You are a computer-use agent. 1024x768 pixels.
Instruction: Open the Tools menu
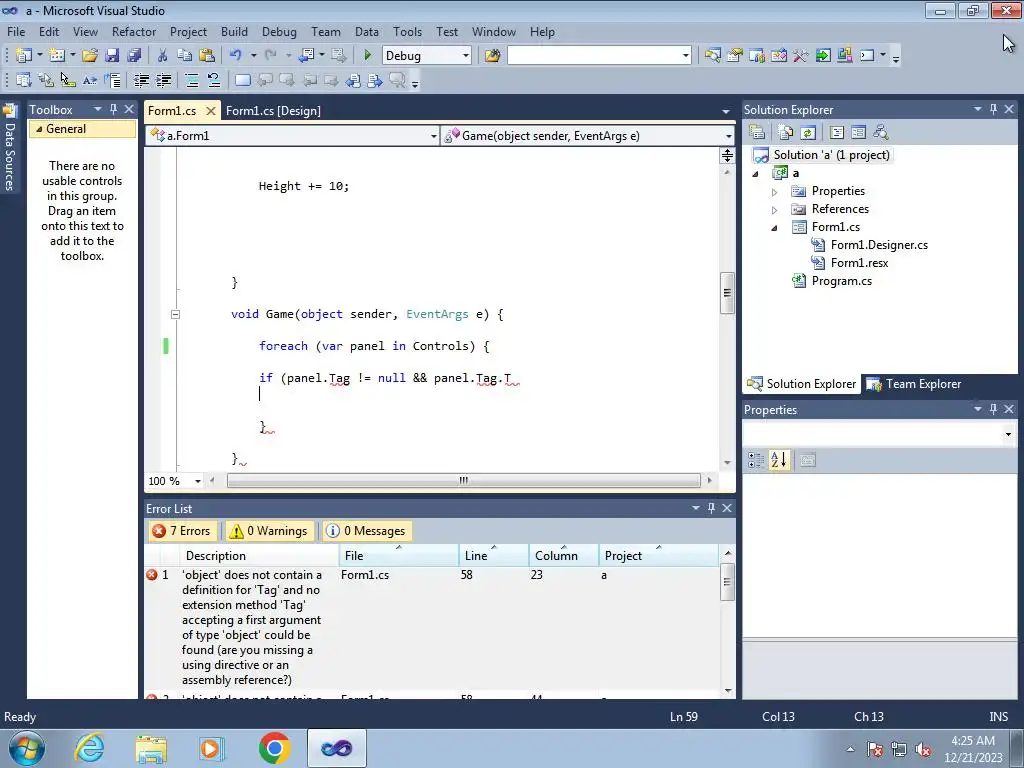tap(408, 31)
